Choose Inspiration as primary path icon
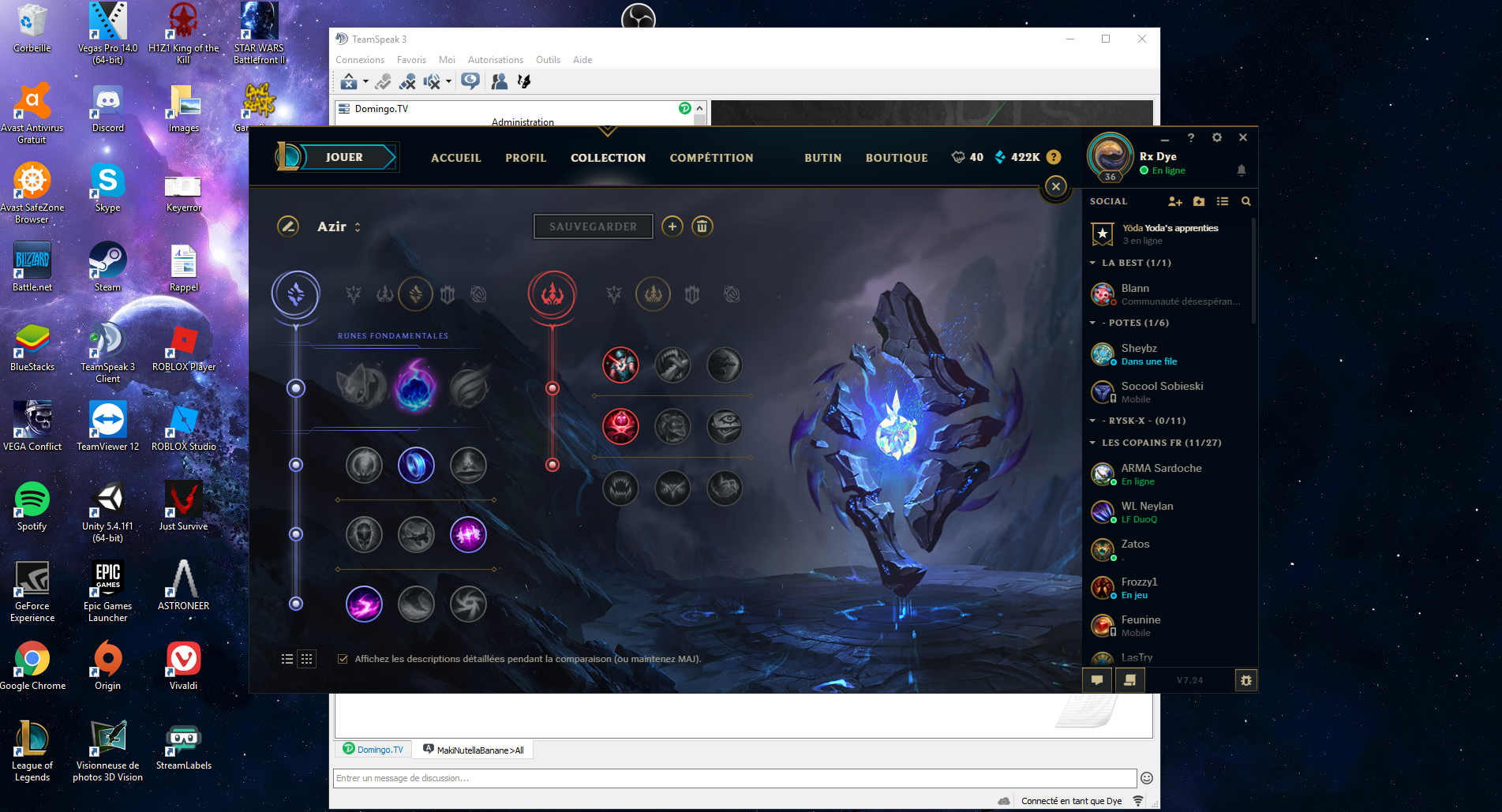 [x=478, y=294]
